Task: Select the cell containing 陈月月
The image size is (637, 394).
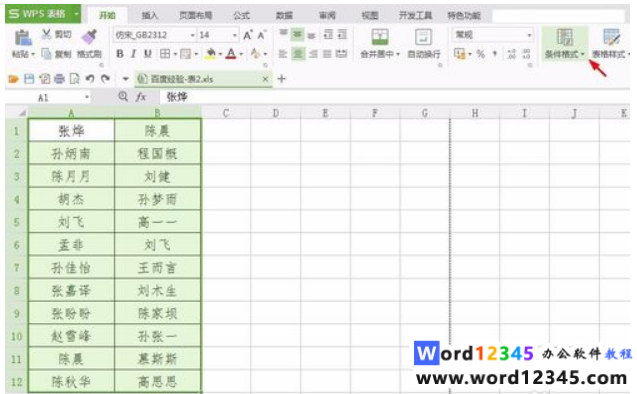Action: (x=72, y=176)
